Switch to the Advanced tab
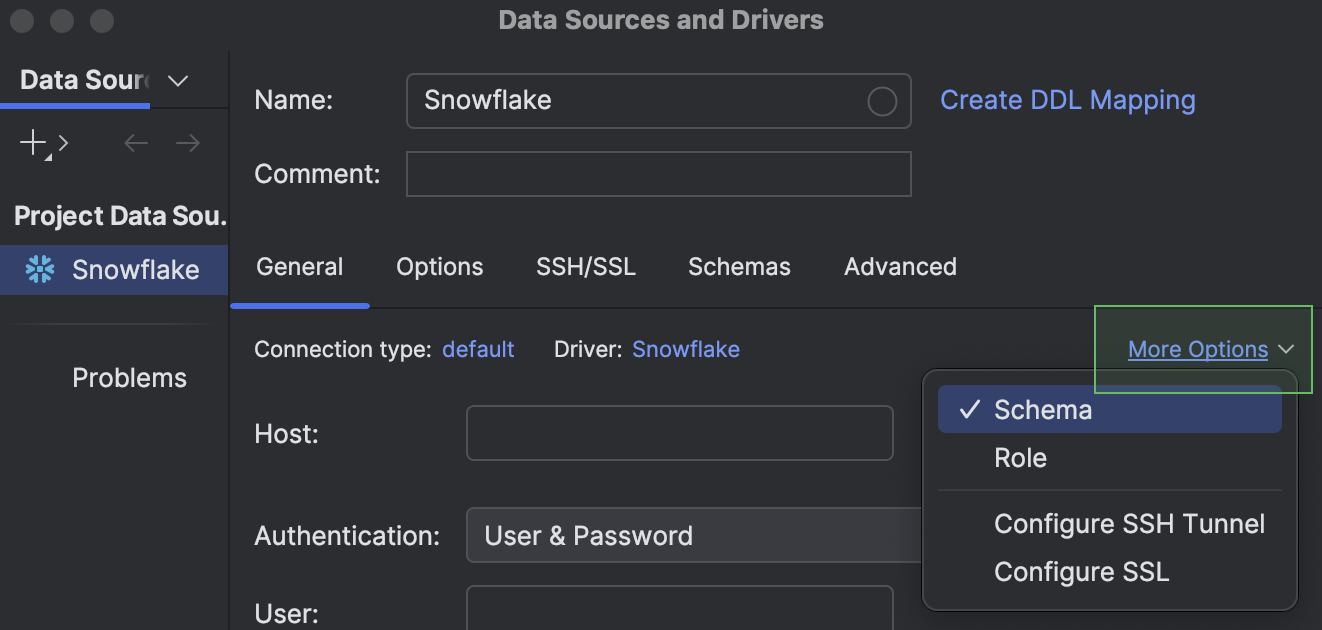 [x=899, y=267]
